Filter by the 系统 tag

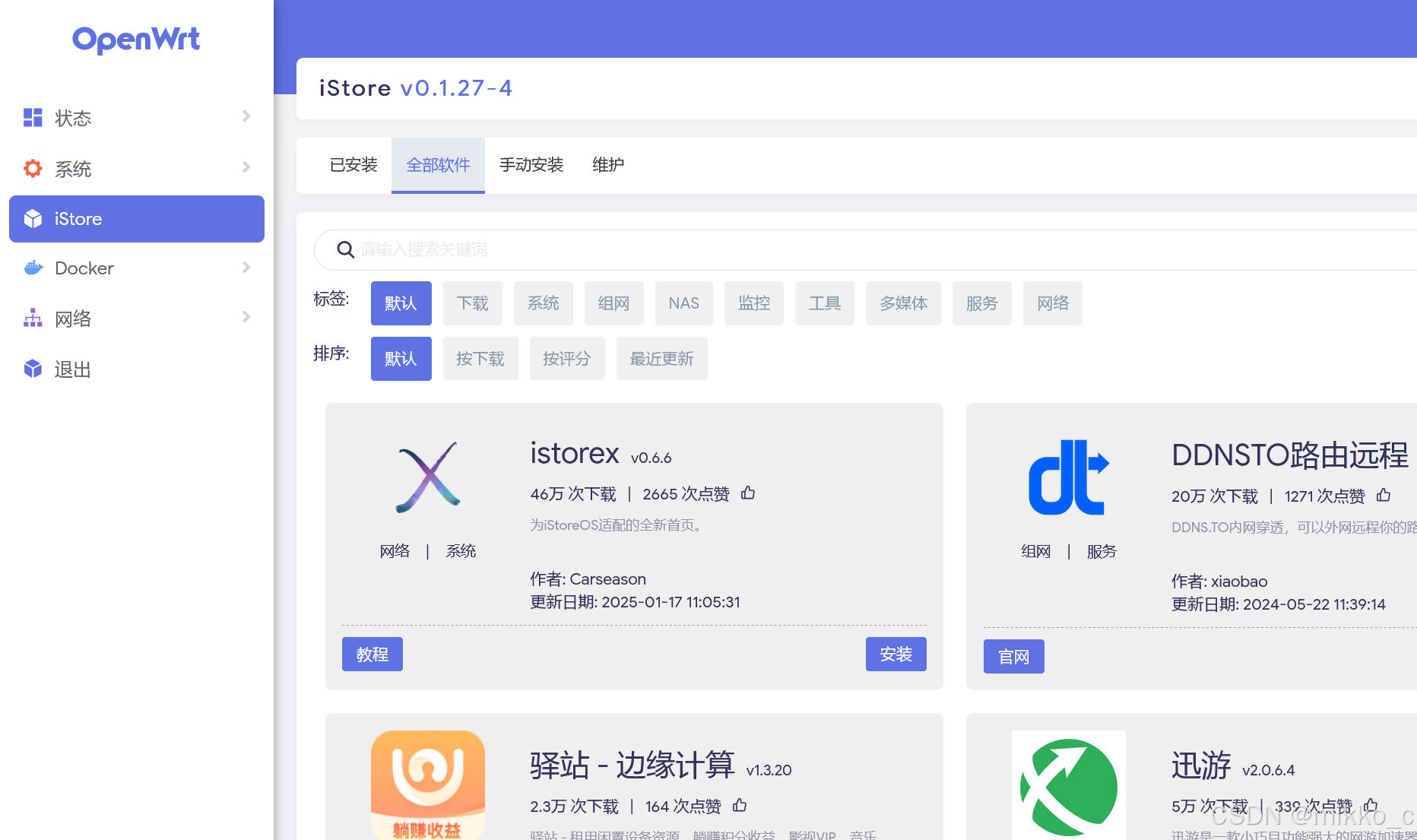tap(544, 303)
